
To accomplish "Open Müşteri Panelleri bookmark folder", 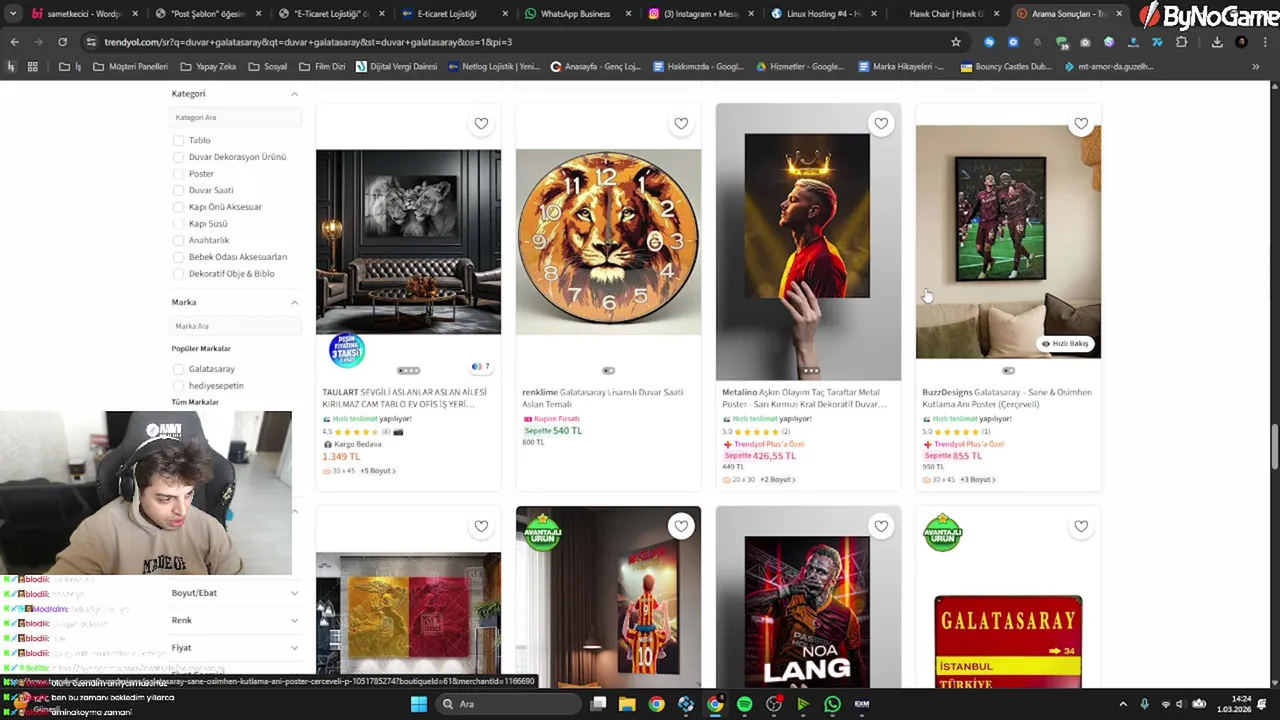I will 131,67.
